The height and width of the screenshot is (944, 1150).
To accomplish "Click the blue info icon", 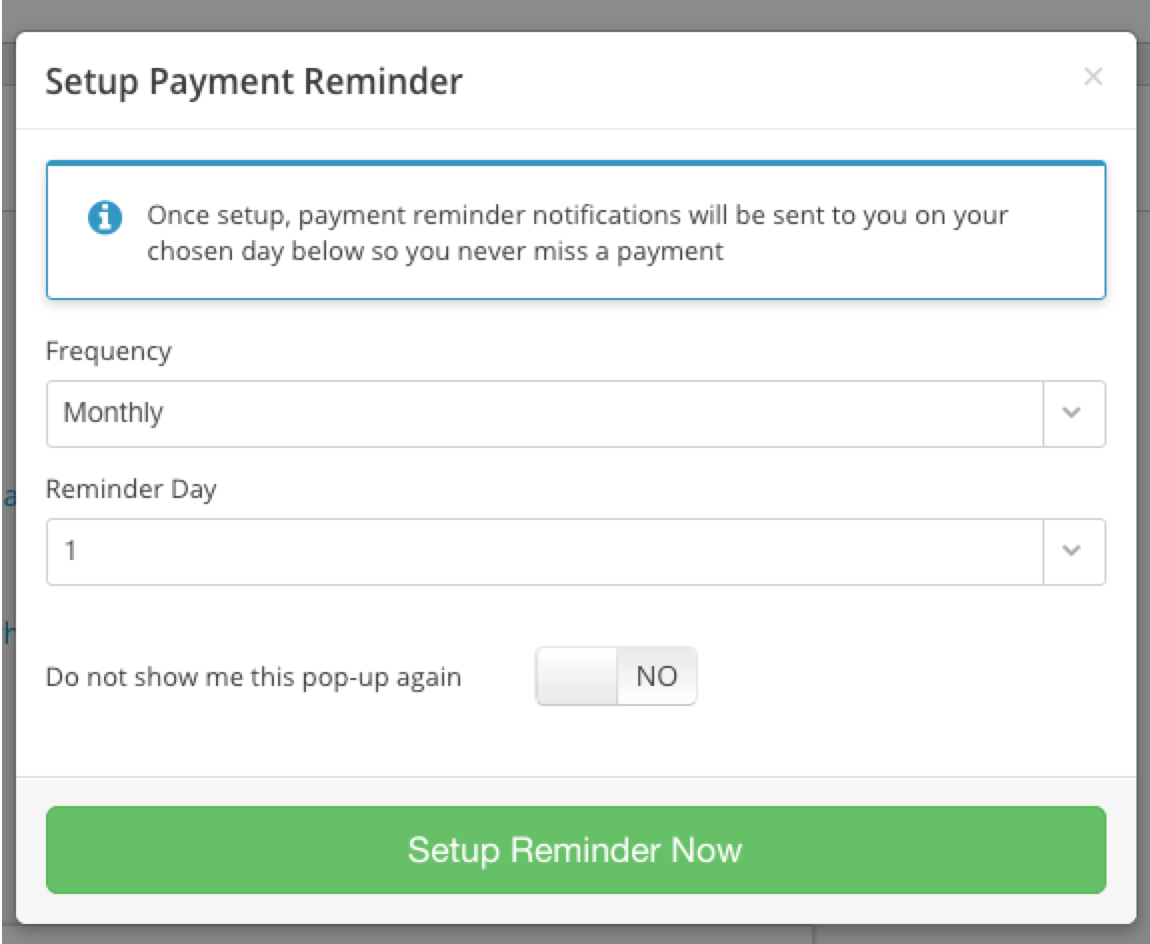I will coord(105,218).
